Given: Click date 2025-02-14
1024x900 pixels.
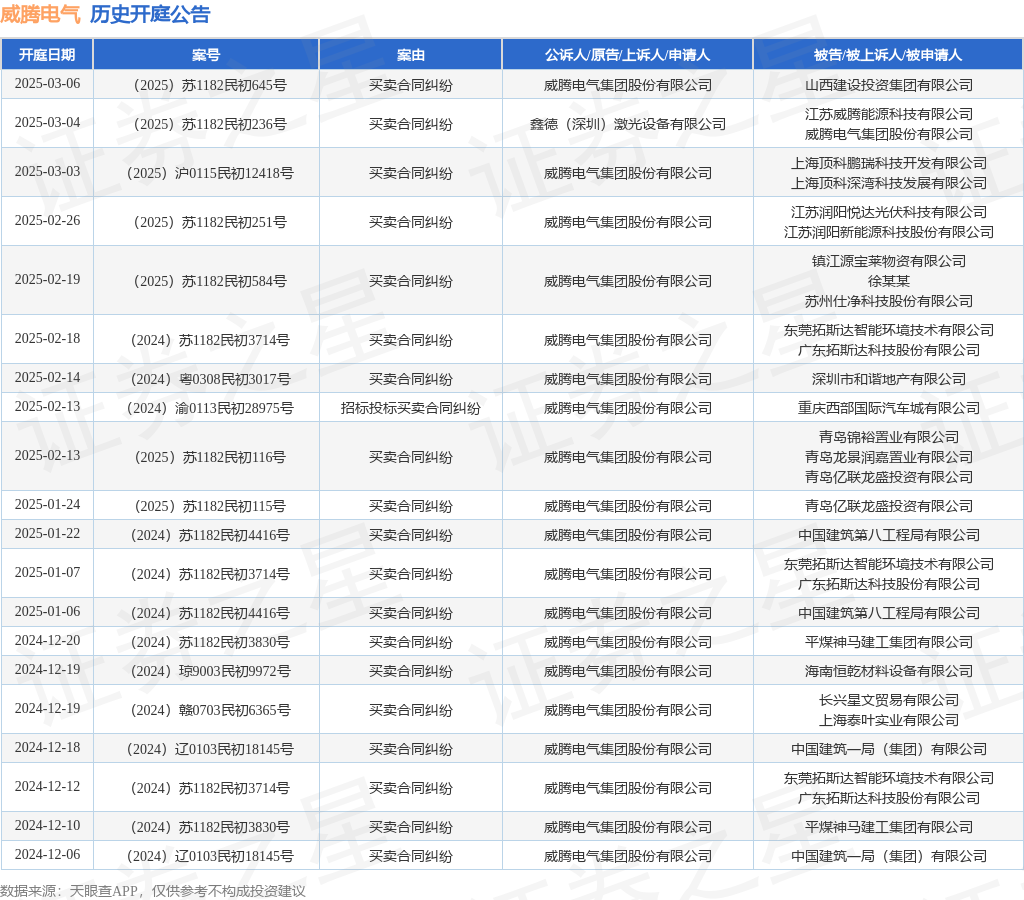Looking at the screenshot, I should pyautogui.click(x=47, y=378).
